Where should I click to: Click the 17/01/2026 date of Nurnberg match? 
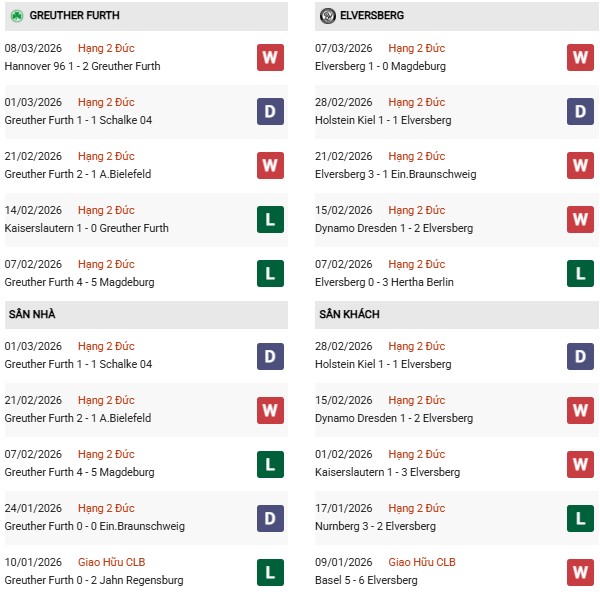[x=345, y=508]
